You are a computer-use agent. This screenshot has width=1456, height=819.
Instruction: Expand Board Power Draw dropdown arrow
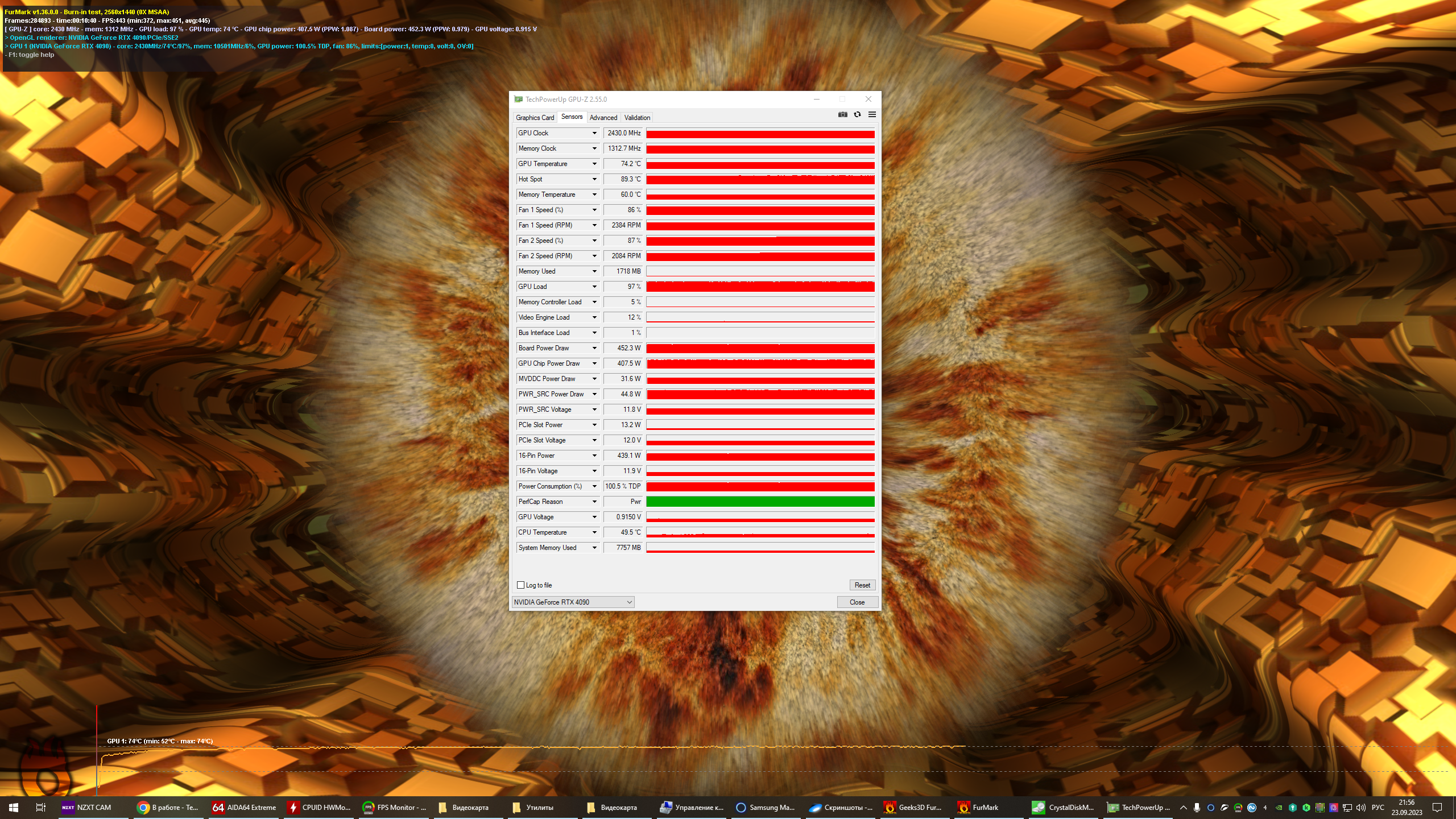[594, 348]
